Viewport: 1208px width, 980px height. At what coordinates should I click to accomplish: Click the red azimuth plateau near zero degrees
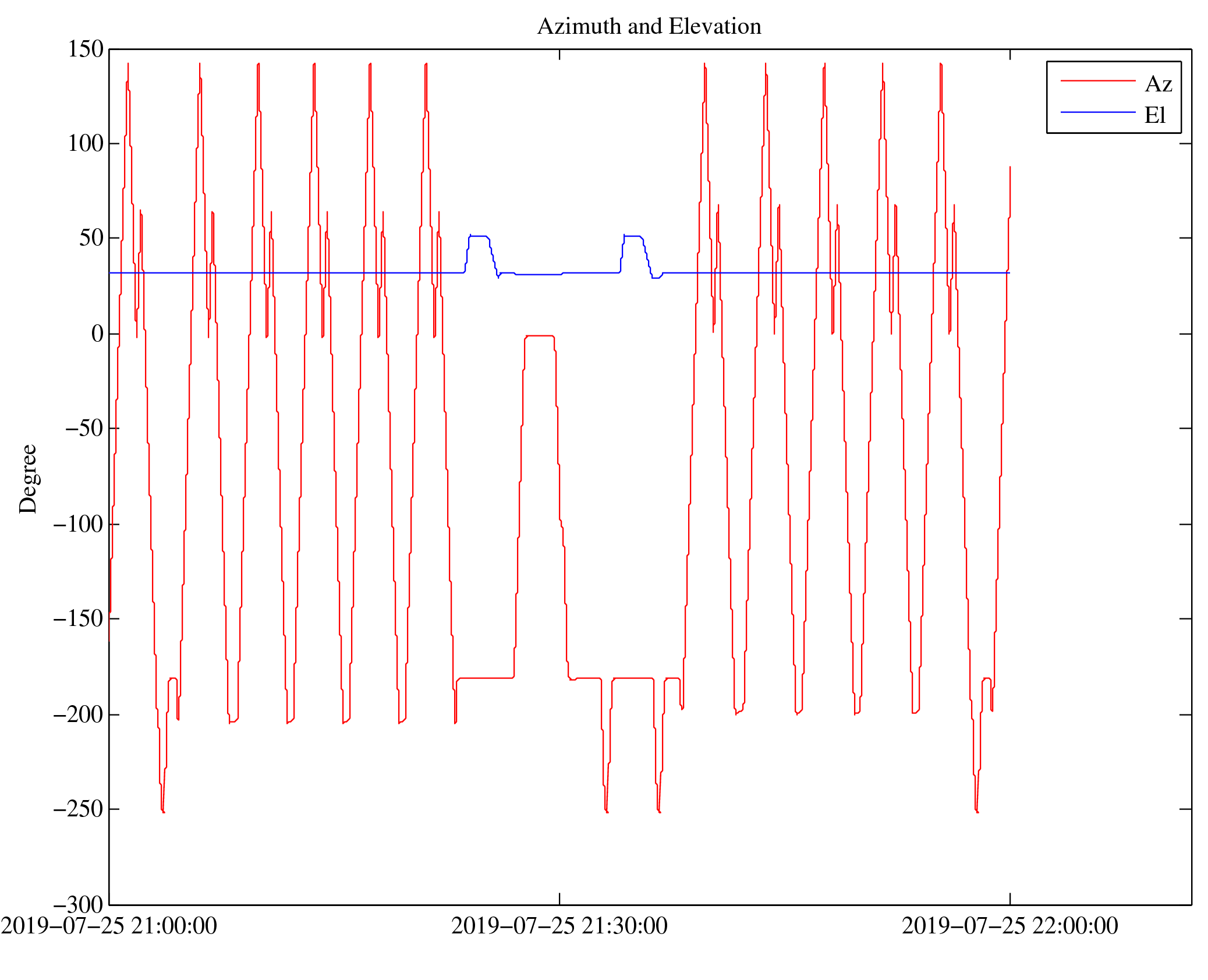pos(540,336)
